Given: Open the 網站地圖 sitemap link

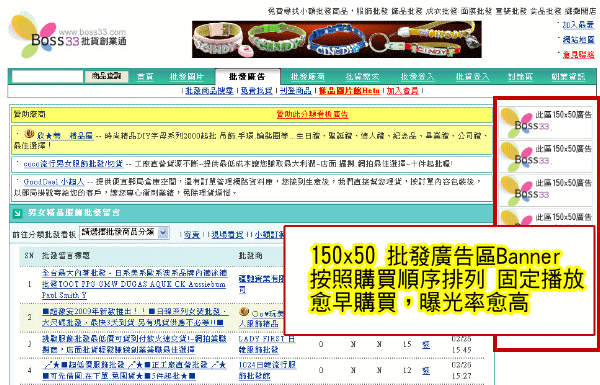Looking at the screenshot, I should 578,39.
